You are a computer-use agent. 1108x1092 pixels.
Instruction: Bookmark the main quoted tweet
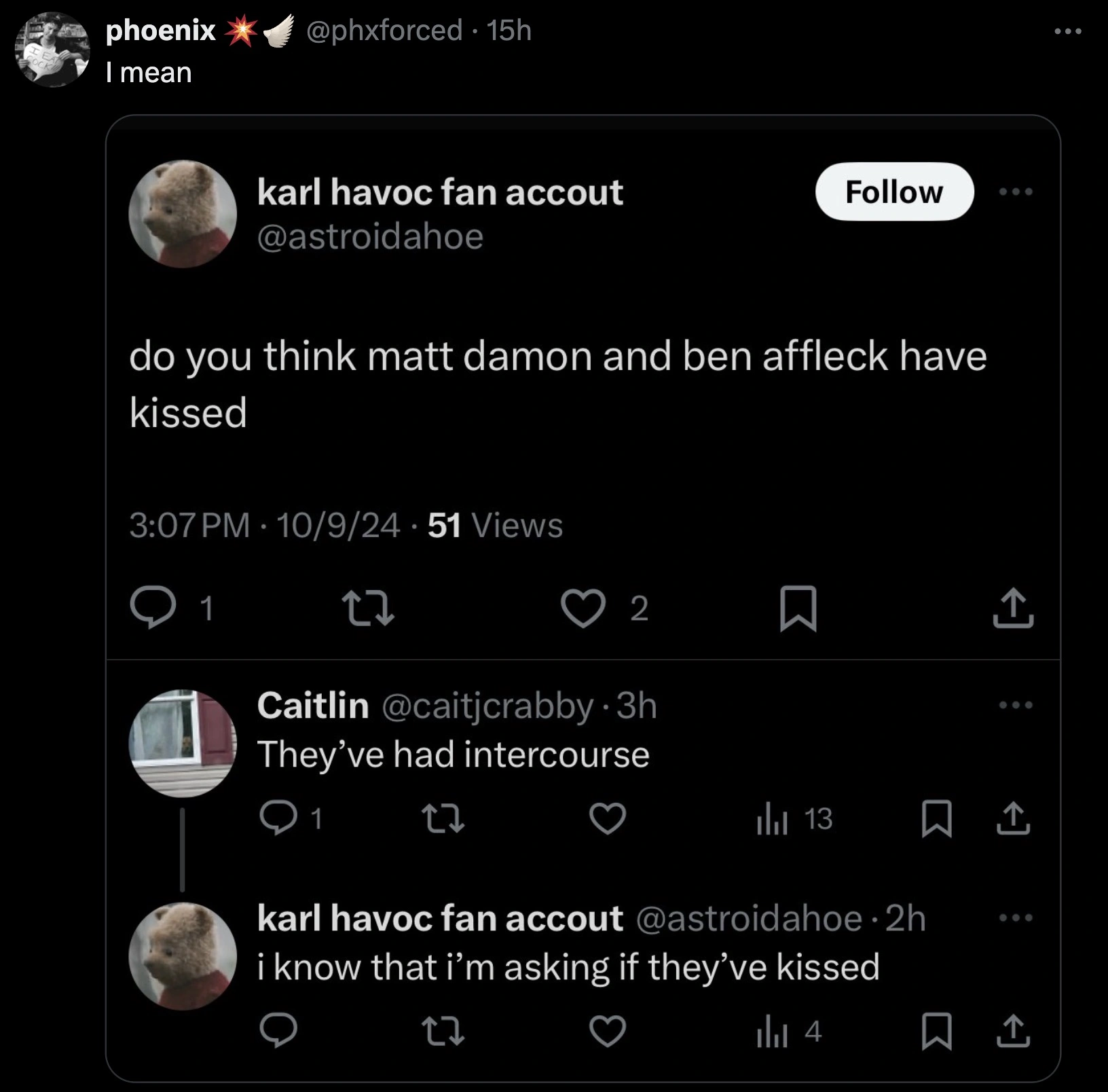tap(798, 608)
